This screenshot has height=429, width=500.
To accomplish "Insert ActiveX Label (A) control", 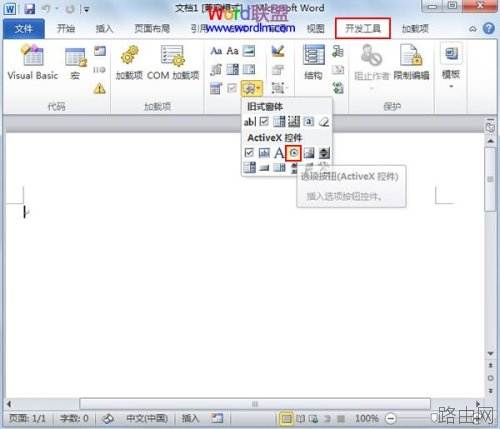I will pos(279,153).
